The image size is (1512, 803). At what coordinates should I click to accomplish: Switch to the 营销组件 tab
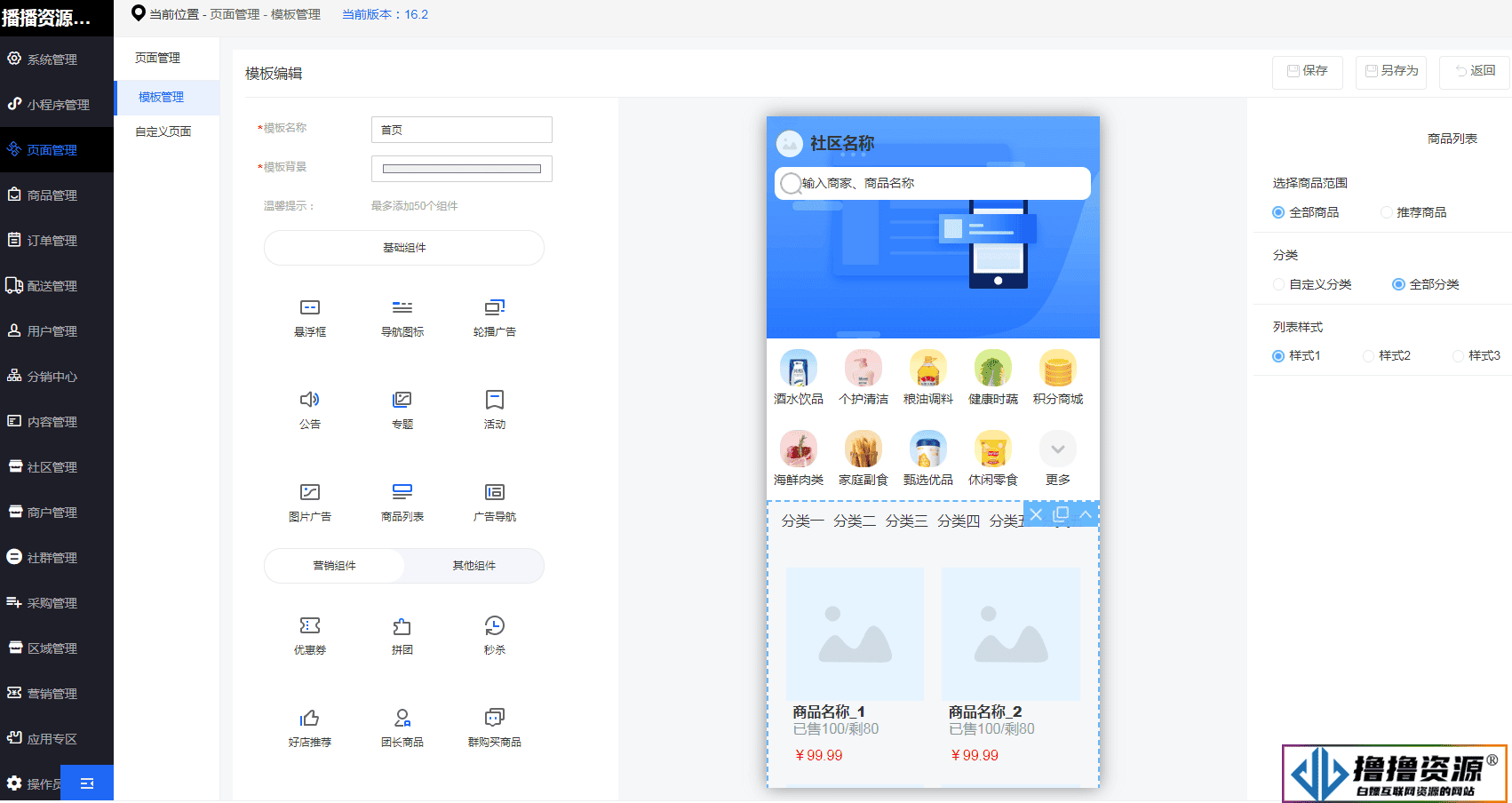[x=334, y=566]
